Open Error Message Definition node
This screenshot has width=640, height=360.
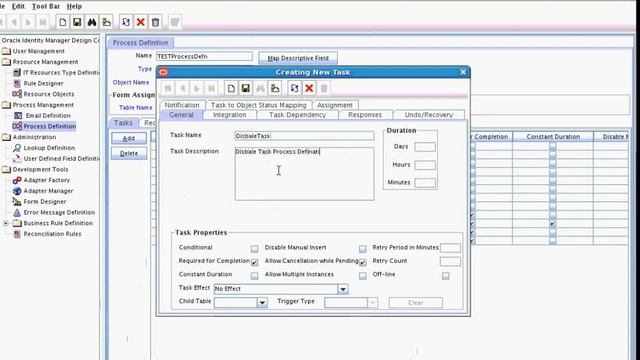(54, 212)
